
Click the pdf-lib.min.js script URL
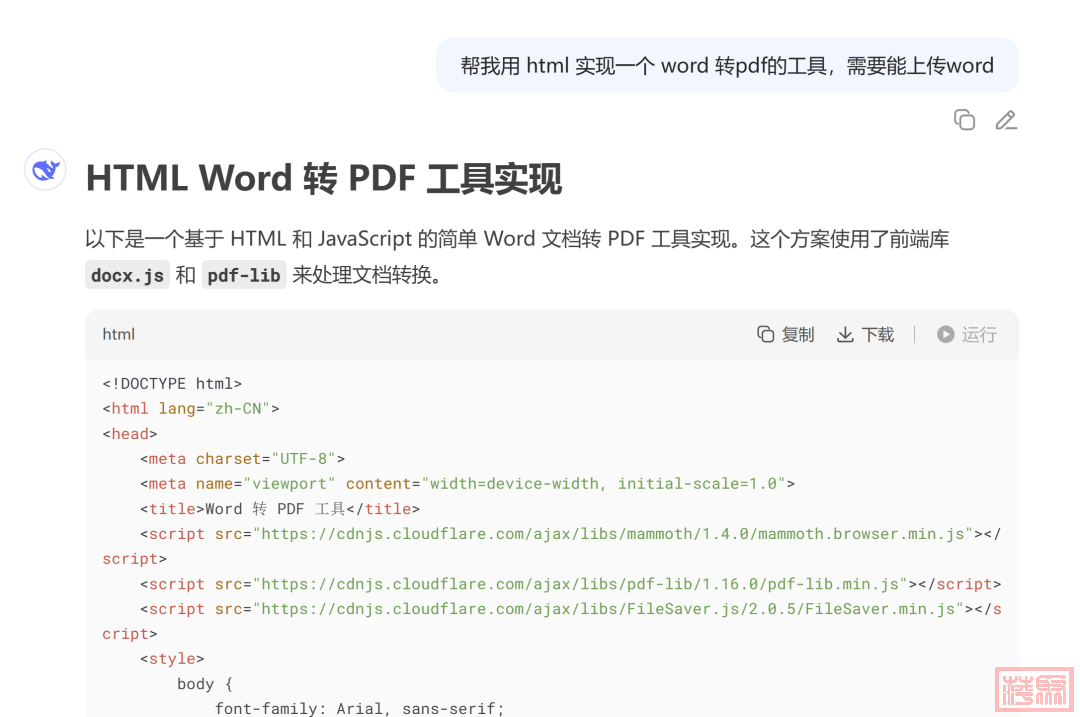coord(580,584)
